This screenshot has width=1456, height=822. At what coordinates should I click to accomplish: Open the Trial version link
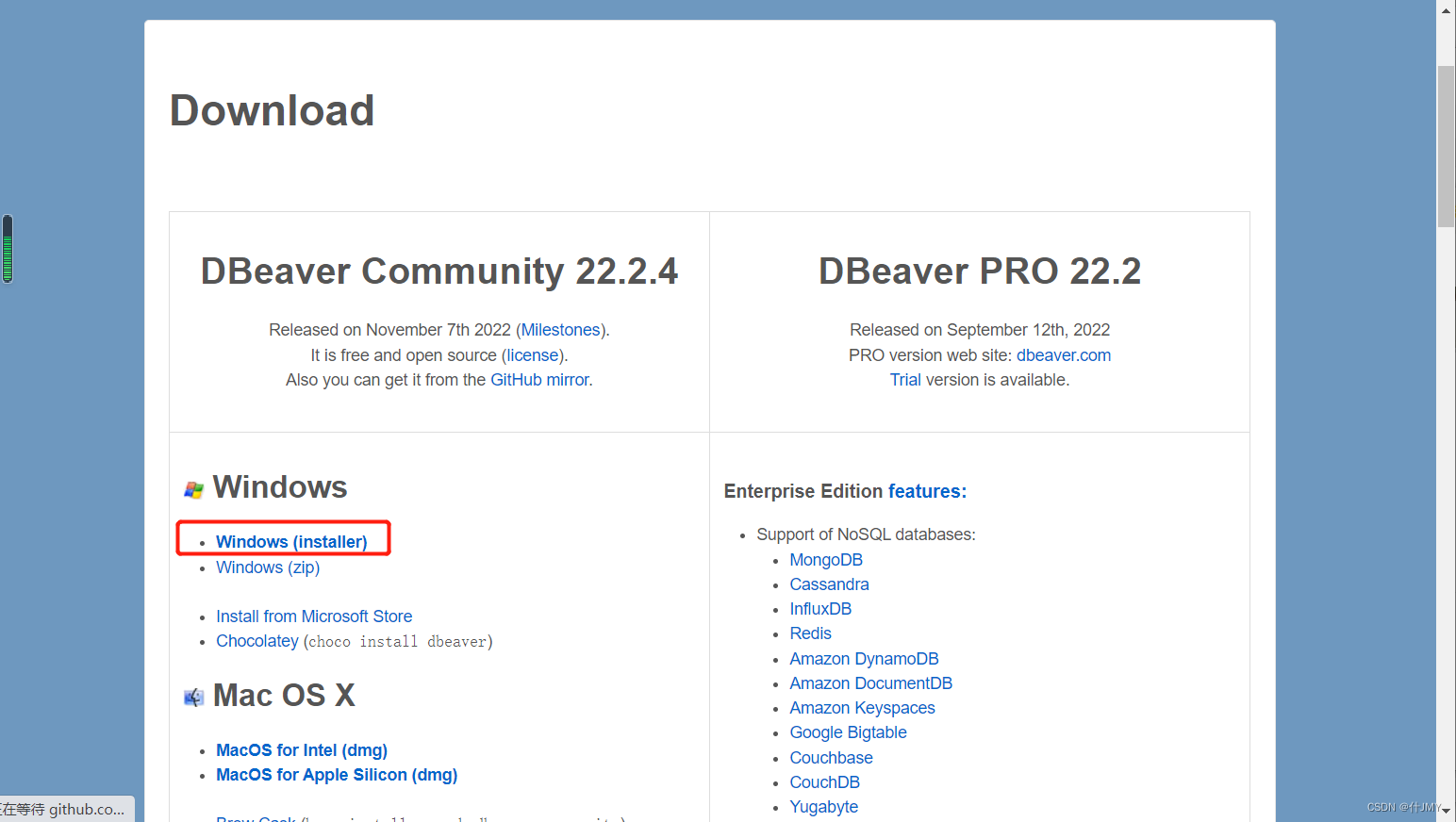pos(904,379)
